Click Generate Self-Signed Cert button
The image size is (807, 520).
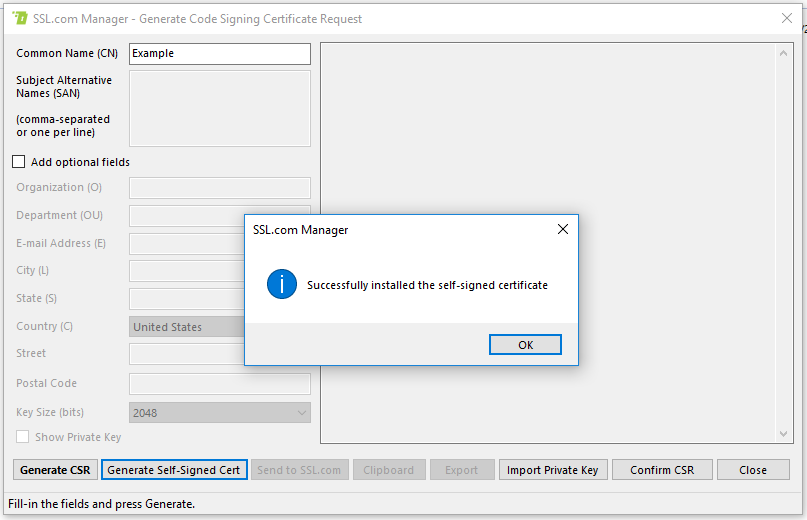click(x=174, y=470)
